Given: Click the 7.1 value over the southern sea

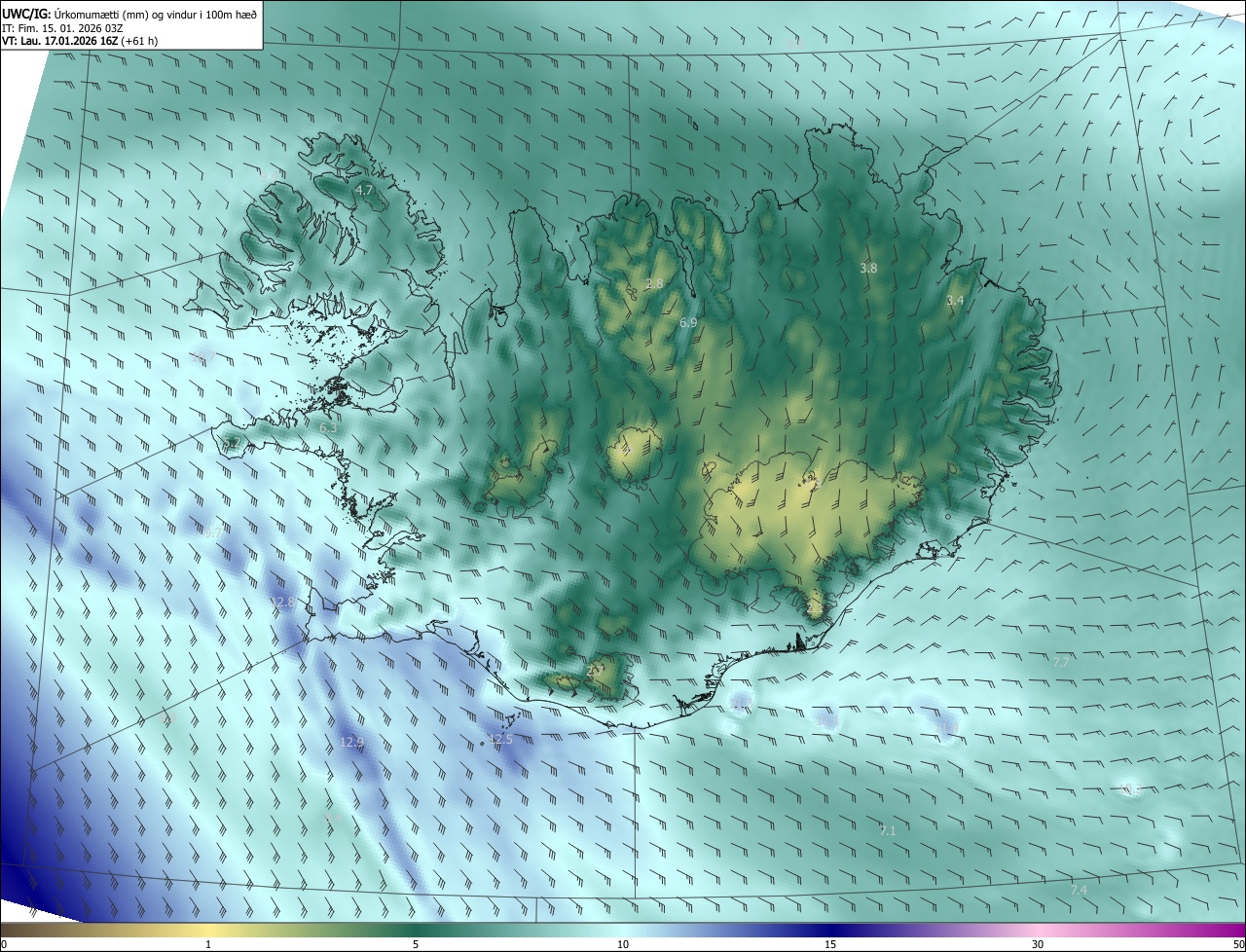Looking at the screenshot, I should [887, 830].
